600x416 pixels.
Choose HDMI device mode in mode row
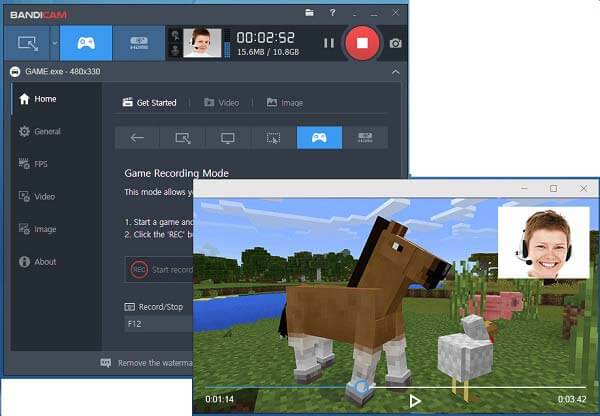[x=365, y=137]
